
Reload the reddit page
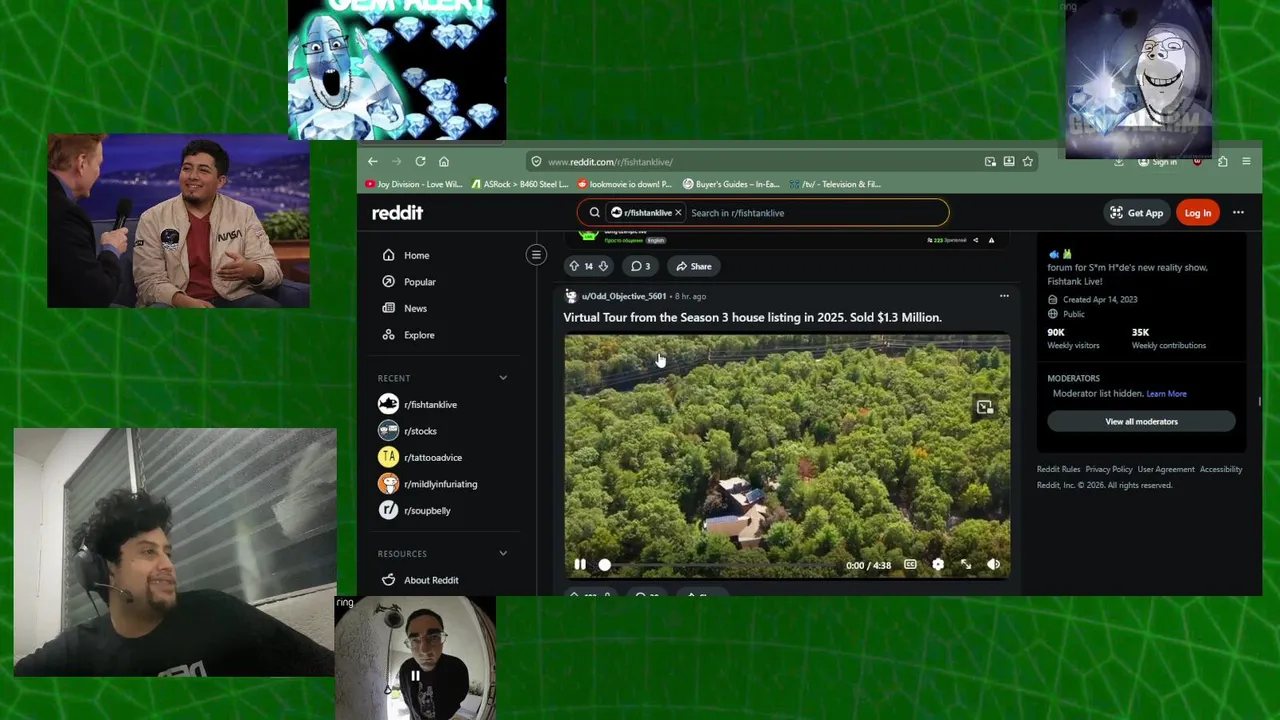pyautogui.click(x=420, y=161)
